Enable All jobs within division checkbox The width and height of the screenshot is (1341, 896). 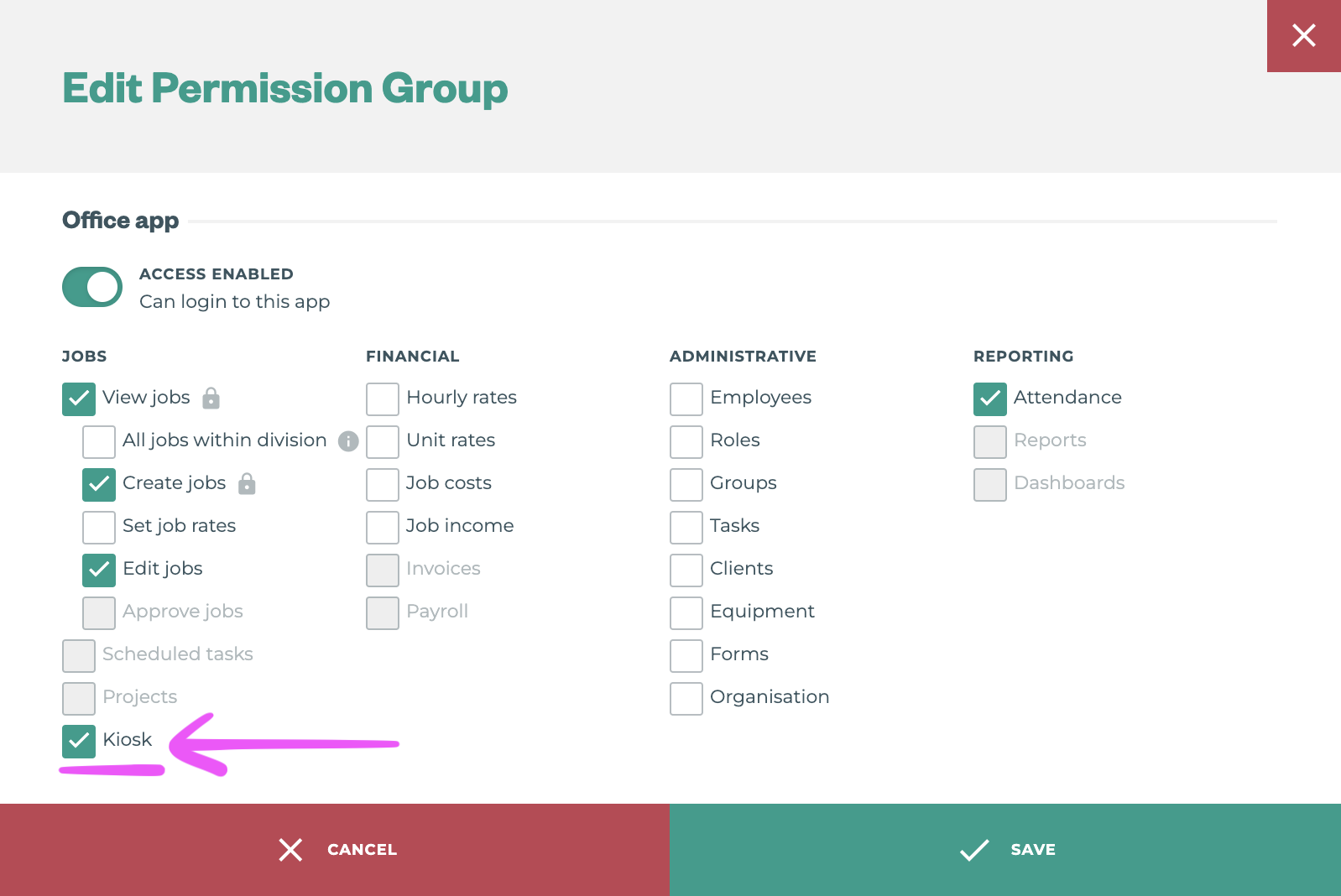click(99, 441)
